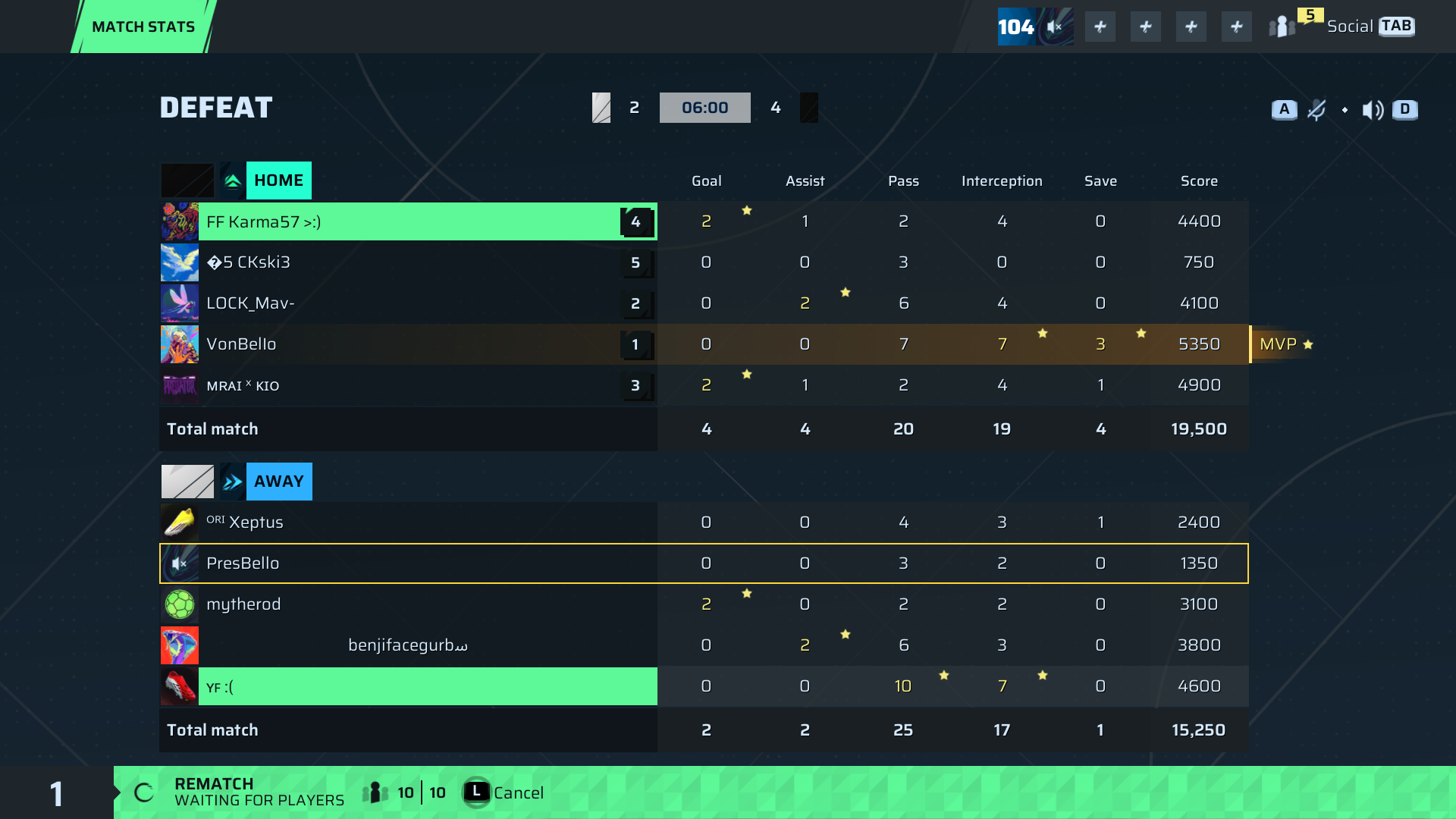Image resolution: width=1456 pixels, height=819 pixels.
Task: Click the dark HOME team kit swatch
Action: pyautogui.click(x=187, y=180)
